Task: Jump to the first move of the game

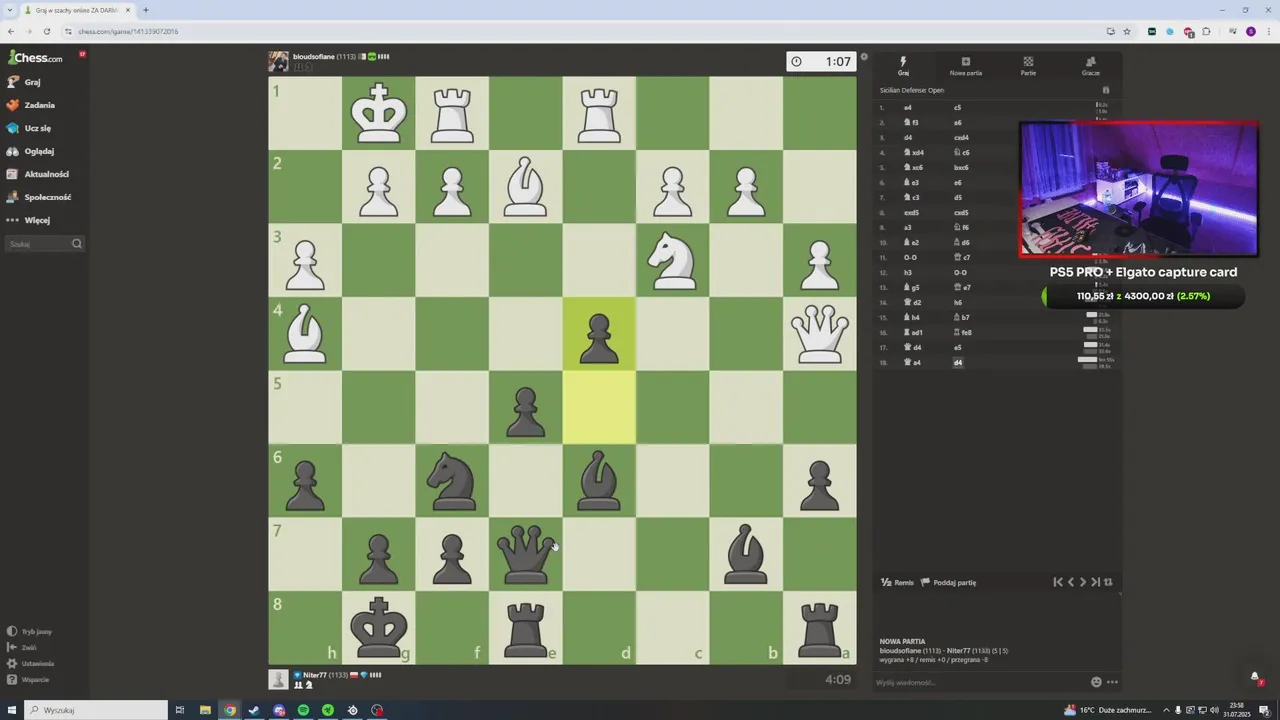Action: coord(1058,582)
